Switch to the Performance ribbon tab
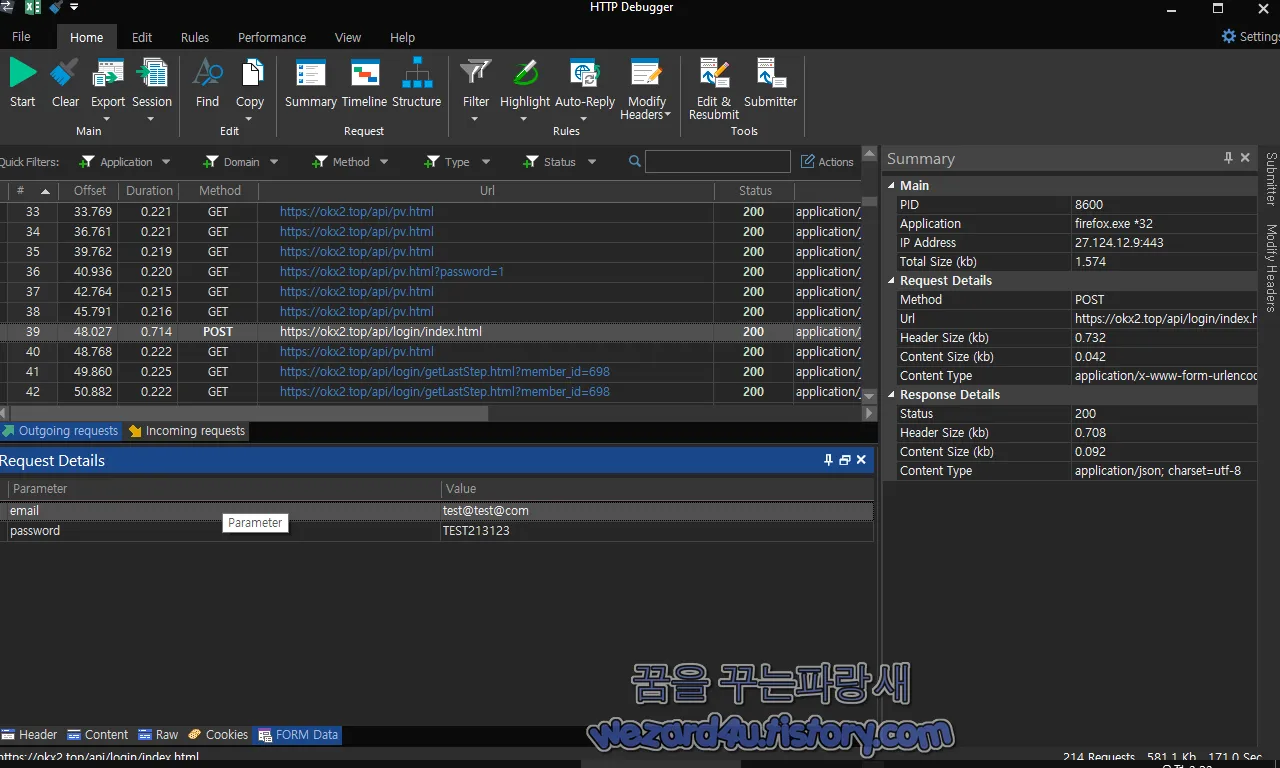Screen dimensions: 1280x768 pos(272,37)
